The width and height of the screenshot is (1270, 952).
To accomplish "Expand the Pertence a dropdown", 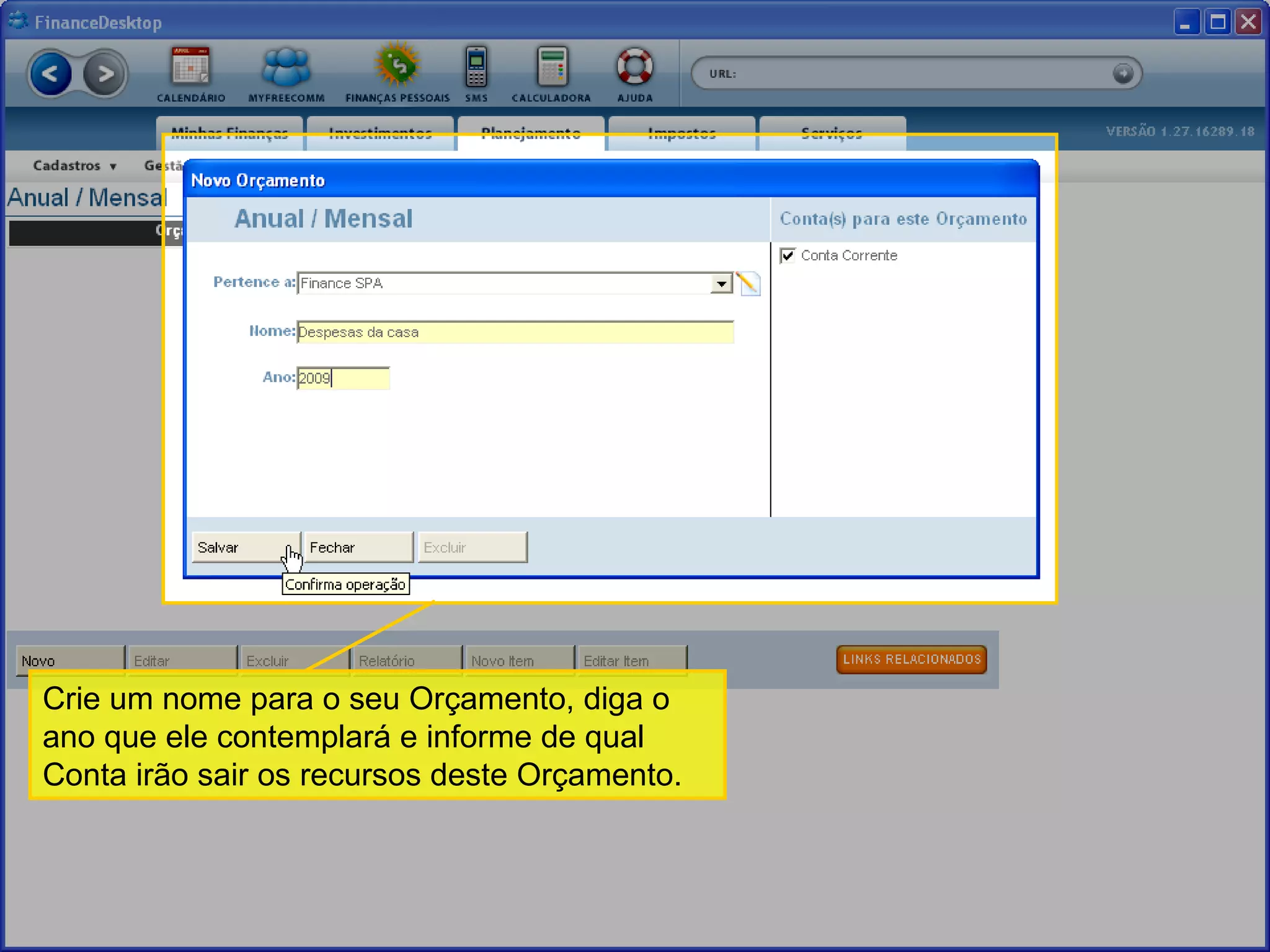I will [x=721, y=284].
